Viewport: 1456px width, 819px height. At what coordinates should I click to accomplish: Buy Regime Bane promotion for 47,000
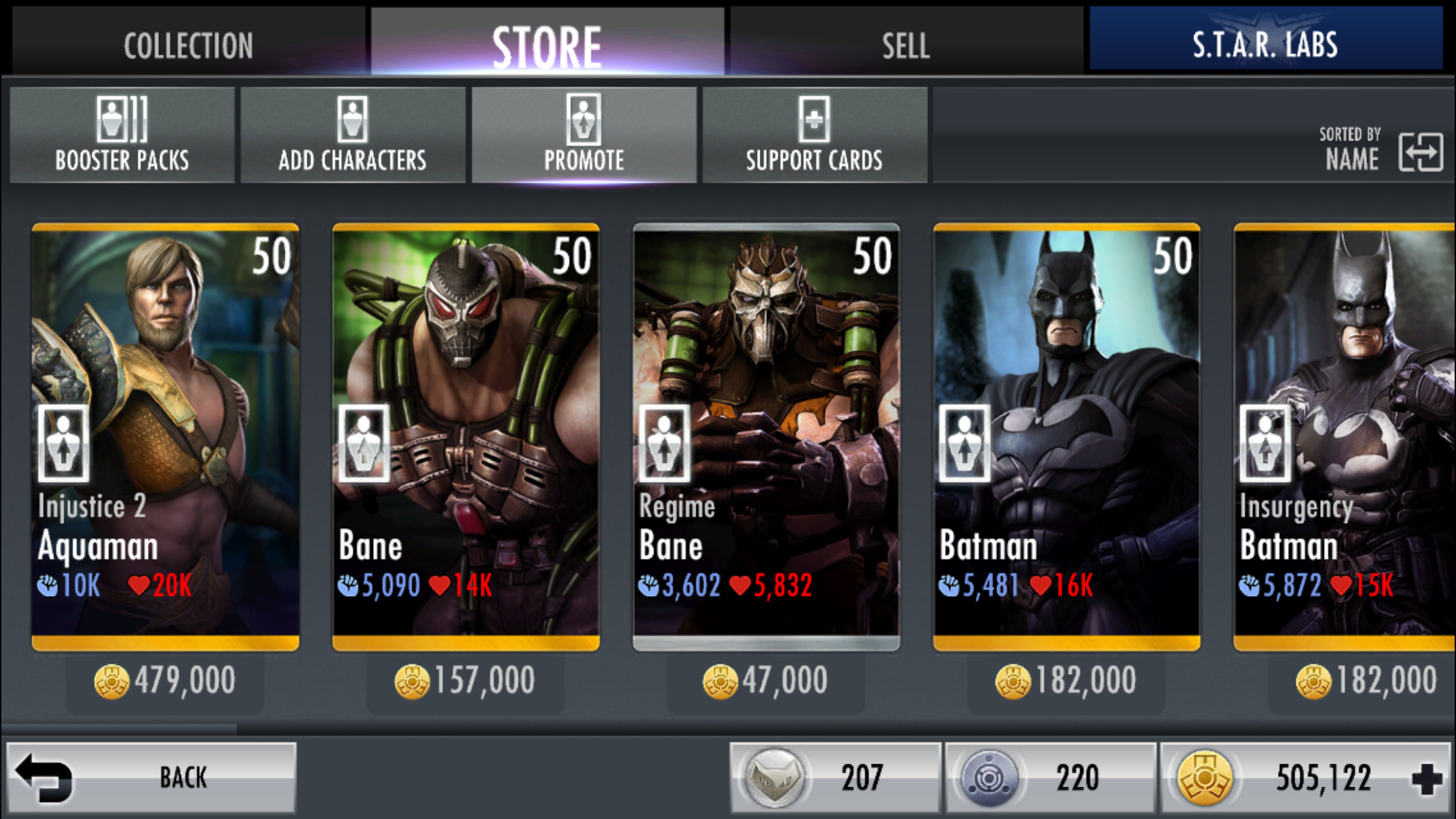766,681
